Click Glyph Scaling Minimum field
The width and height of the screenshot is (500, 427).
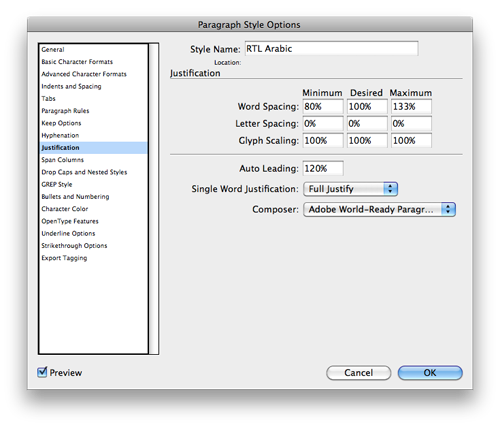pos(323,141)
